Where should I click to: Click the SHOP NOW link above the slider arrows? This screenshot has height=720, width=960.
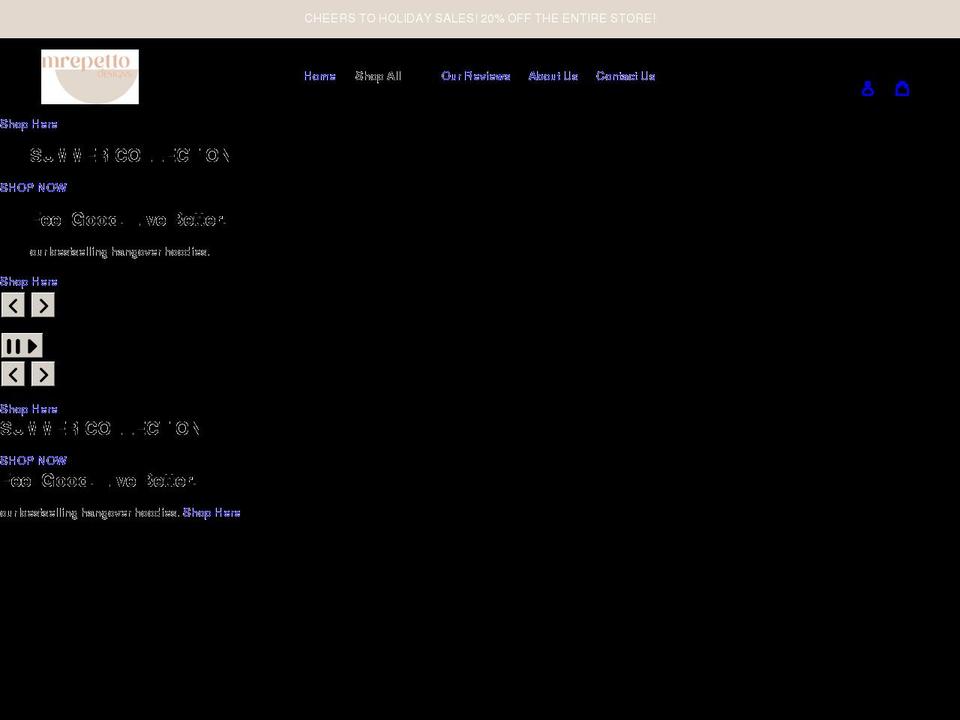tap(34, 188)
